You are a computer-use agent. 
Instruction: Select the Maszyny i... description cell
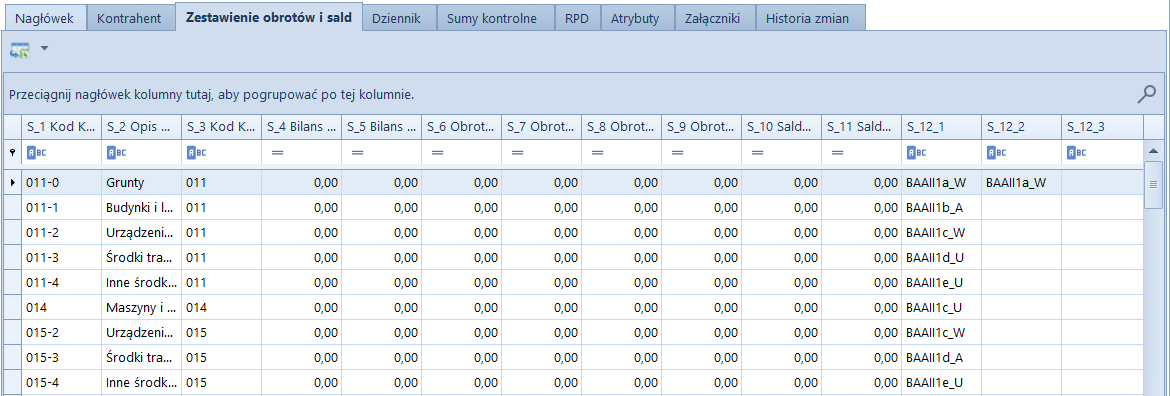[141, 307]
